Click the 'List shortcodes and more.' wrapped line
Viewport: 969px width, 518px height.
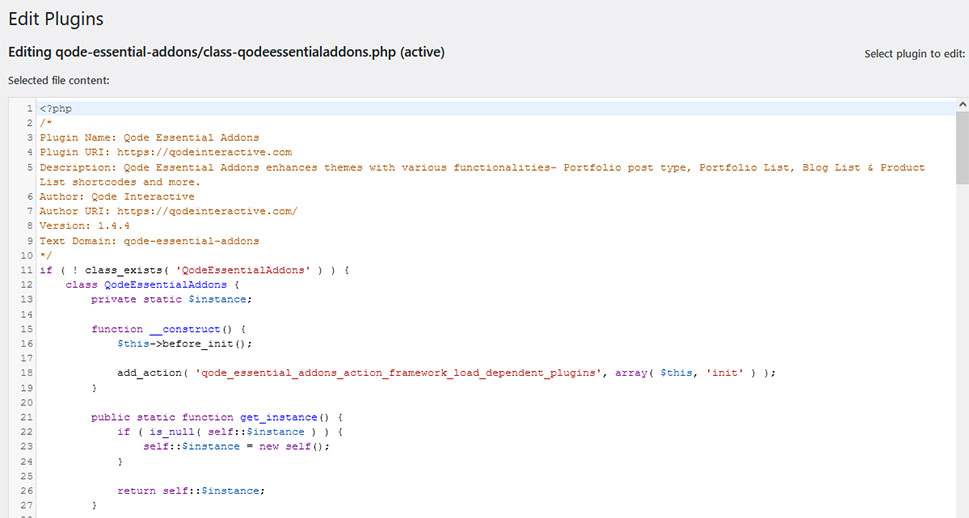click(x=120, y=182)
